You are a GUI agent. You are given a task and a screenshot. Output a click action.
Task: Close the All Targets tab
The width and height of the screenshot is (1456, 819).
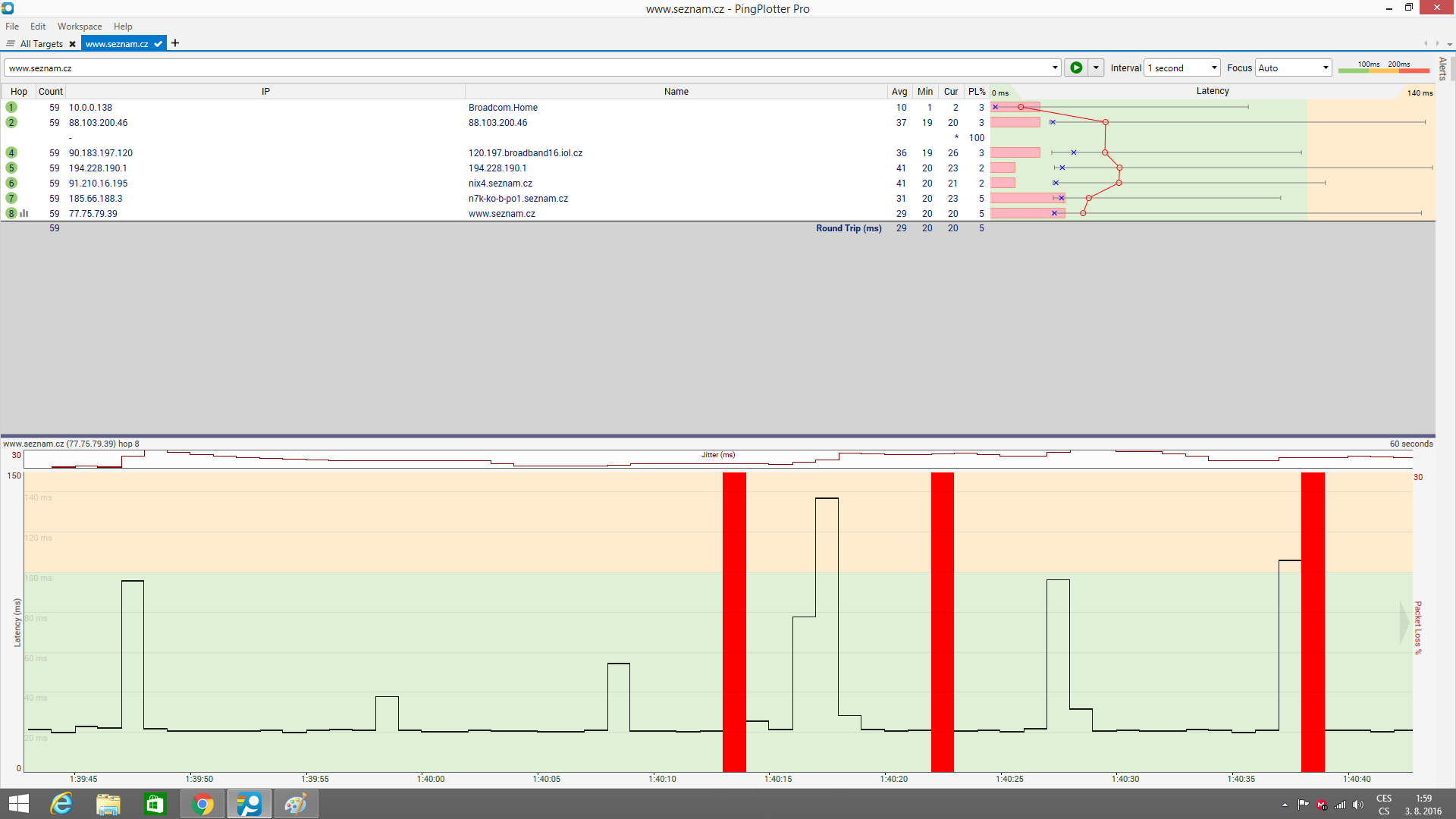(72, 44)
